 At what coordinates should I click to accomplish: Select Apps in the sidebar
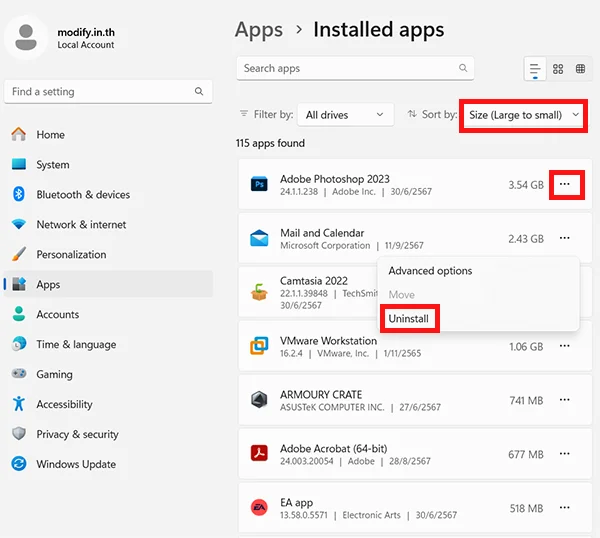coord(108,284)
